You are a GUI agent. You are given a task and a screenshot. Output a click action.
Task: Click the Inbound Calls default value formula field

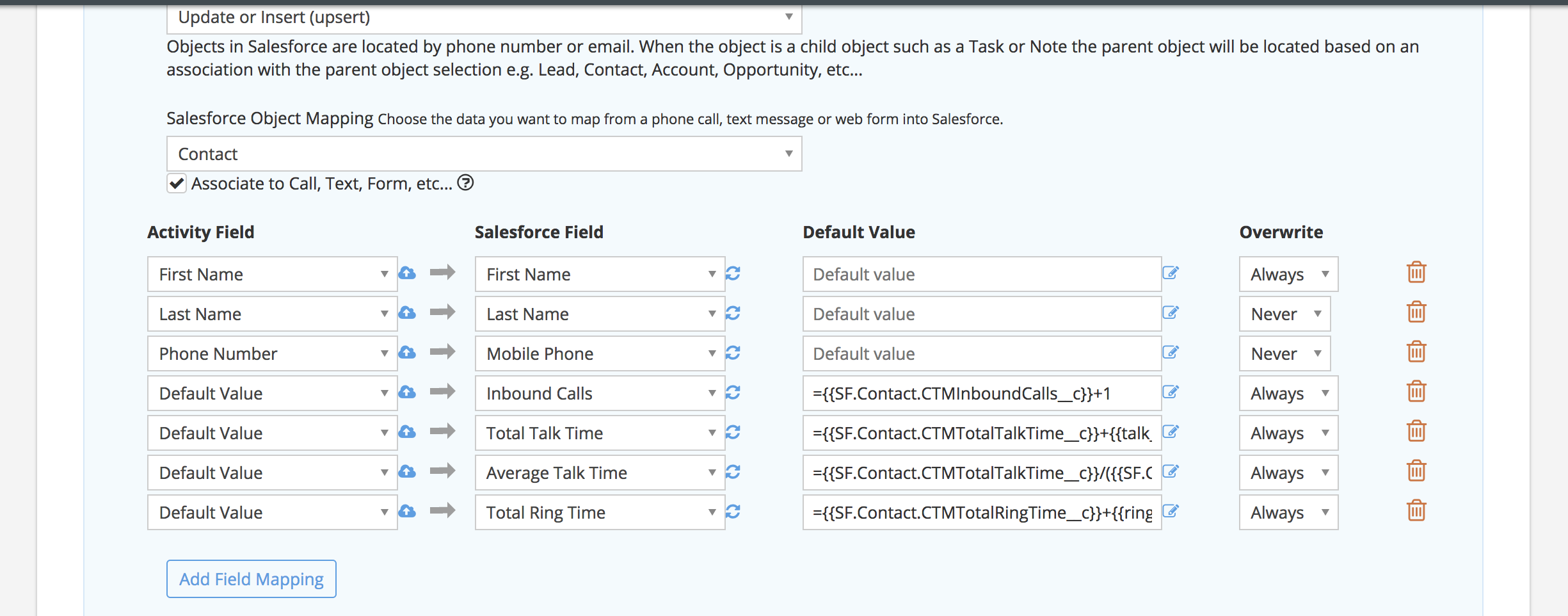tap(981, 394)
